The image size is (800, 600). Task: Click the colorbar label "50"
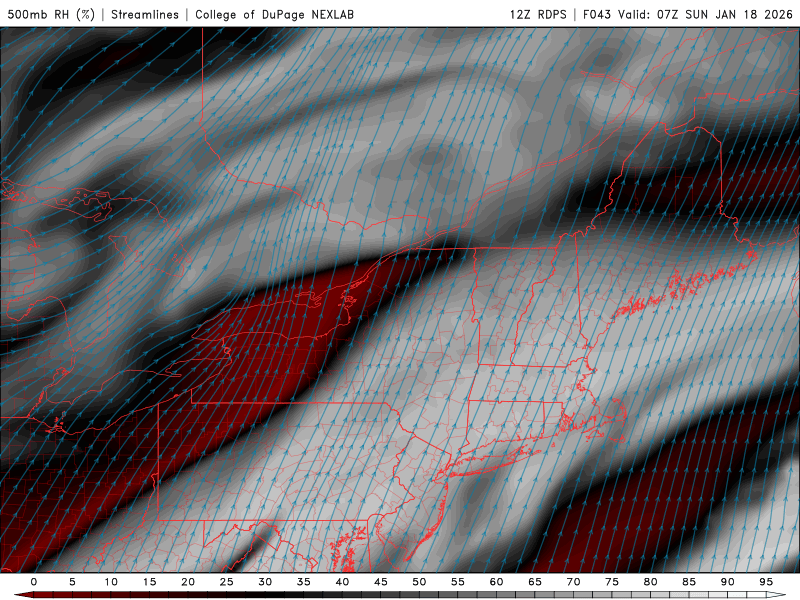[419, 582]
